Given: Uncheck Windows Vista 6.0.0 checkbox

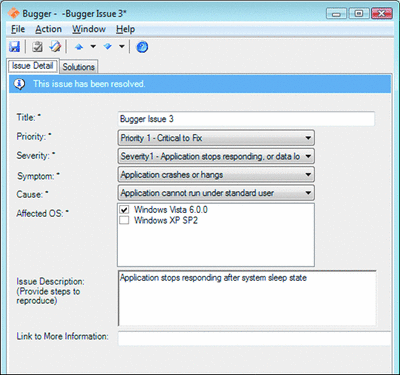Looking at the screenshot, I should [124, 210].
